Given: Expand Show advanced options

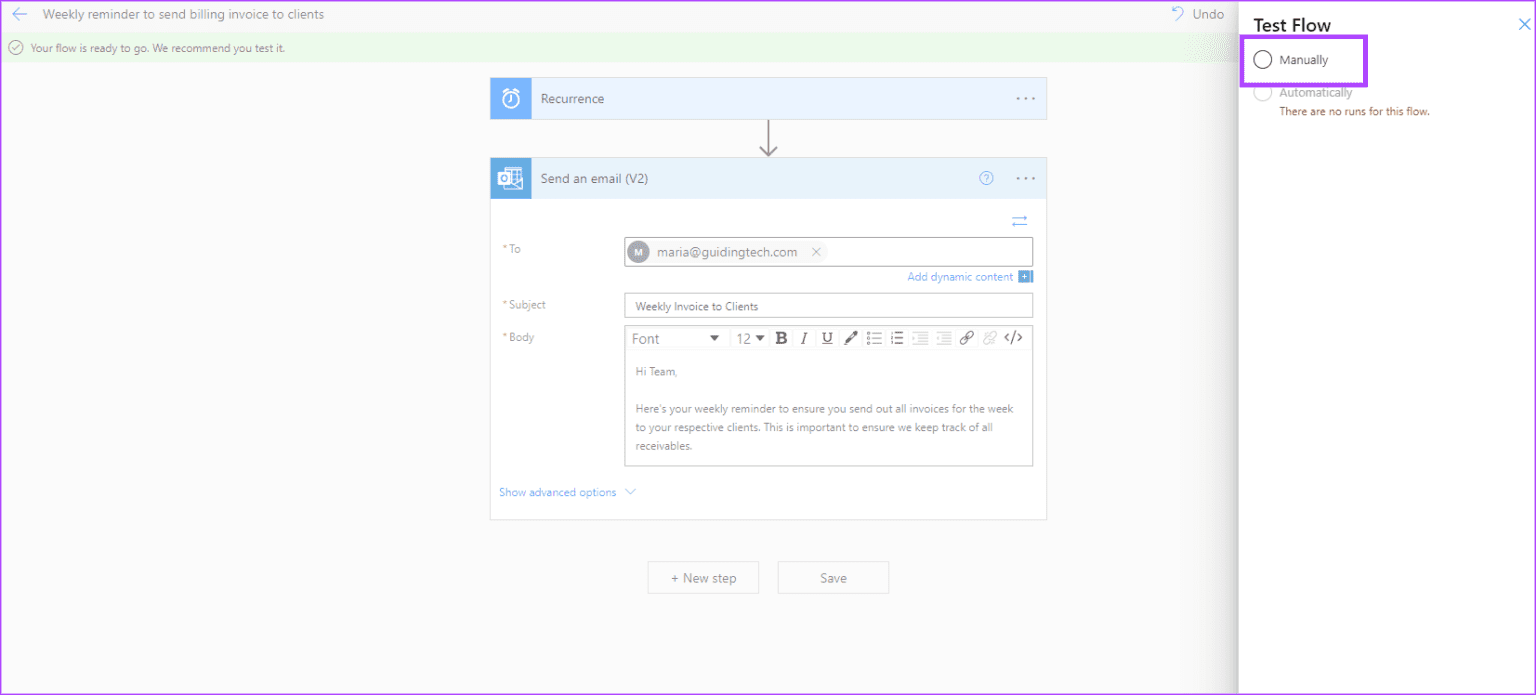Looking at the screenshot, I should click(558, 492).
